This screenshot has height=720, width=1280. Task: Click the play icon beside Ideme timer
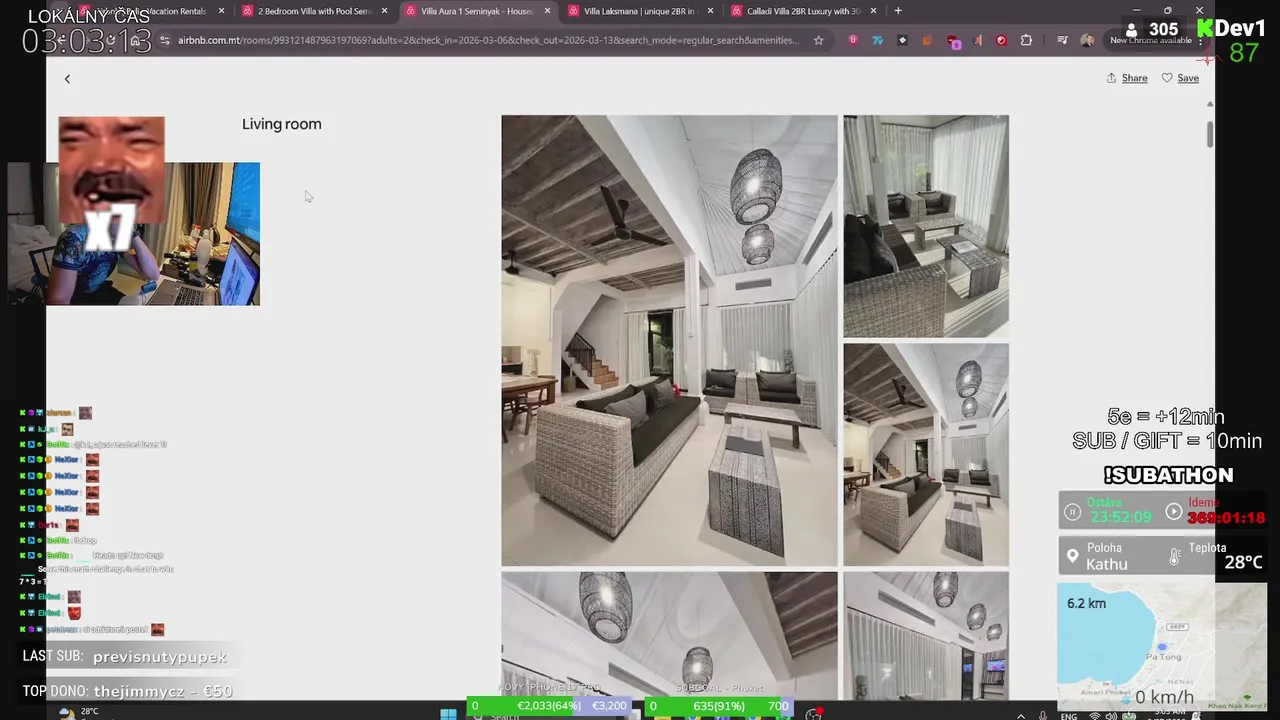point(1174,512)
